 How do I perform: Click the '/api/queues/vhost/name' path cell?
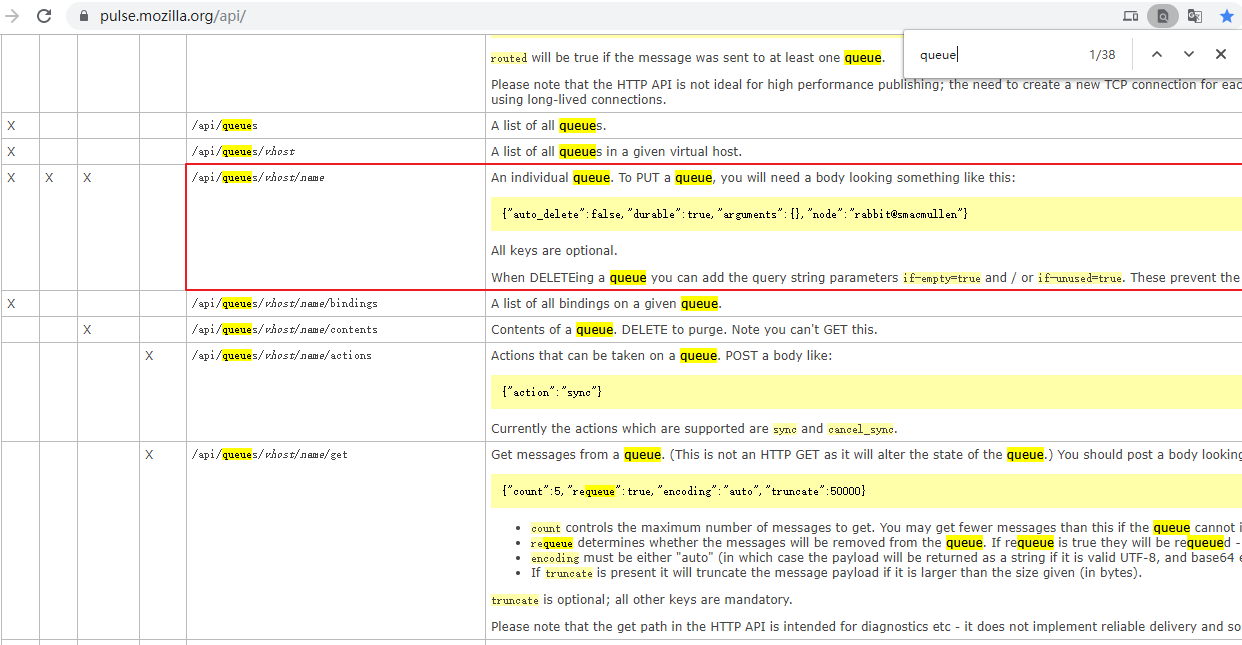point(258,178)
